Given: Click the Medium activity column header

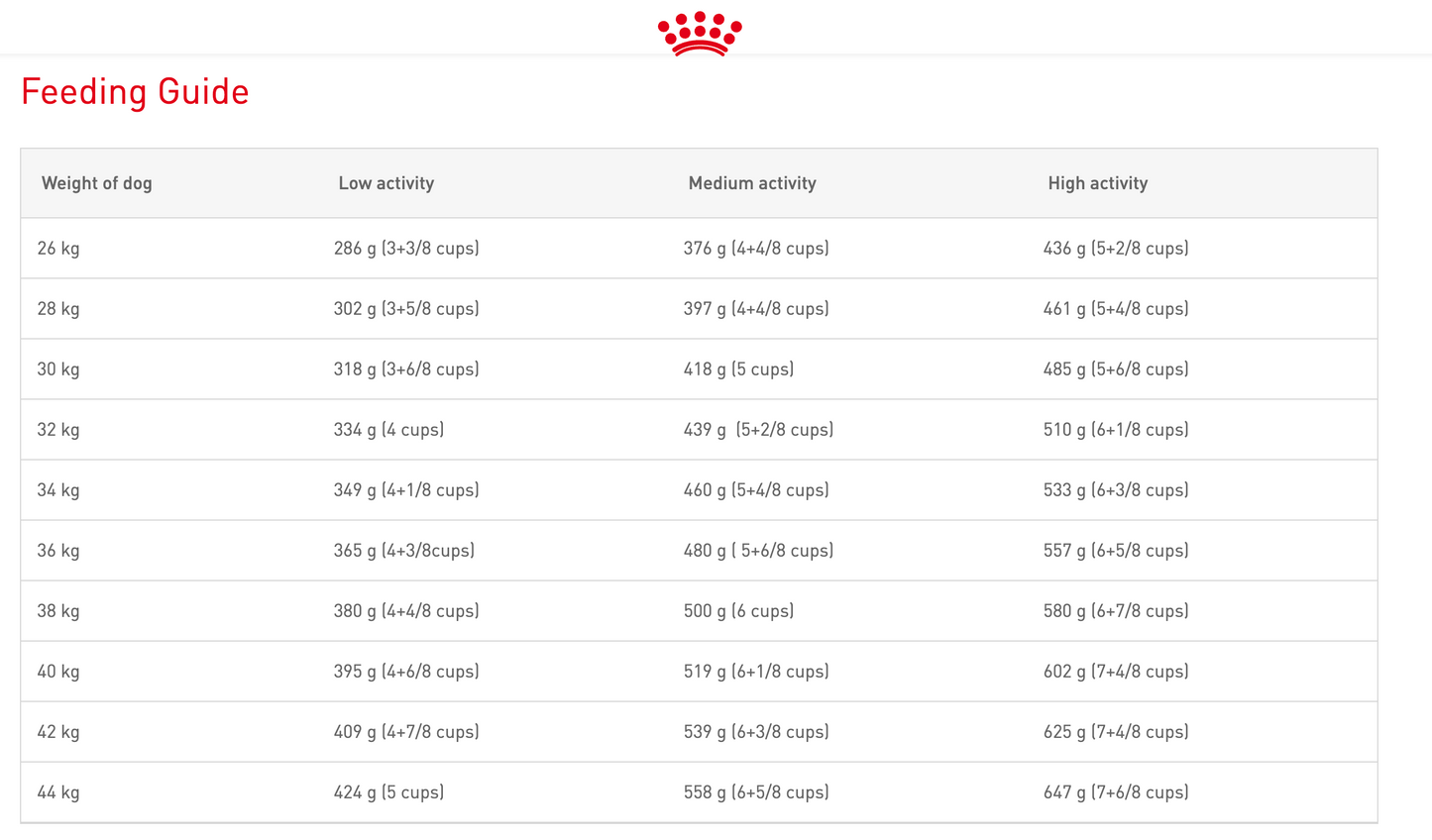Looking at the screenshot, I should 752,183.
